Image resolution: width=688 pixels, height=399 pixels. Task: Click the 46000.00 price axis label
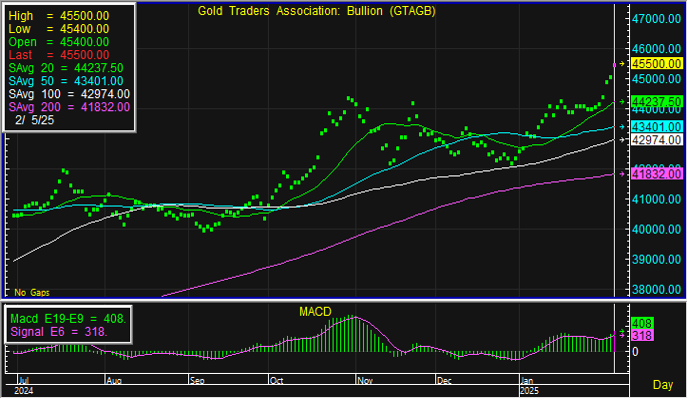[656, 49]
